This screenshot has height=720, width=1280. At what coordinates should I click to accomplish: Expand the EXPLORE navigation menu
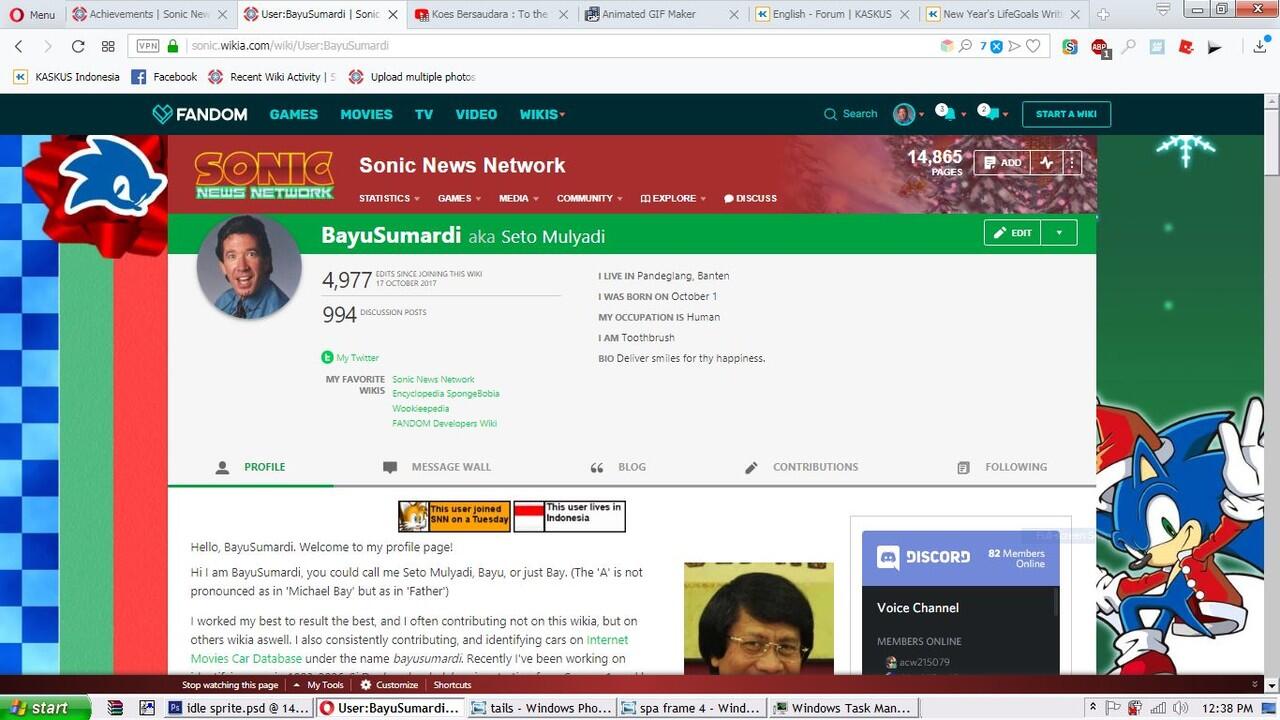point(673,198)
